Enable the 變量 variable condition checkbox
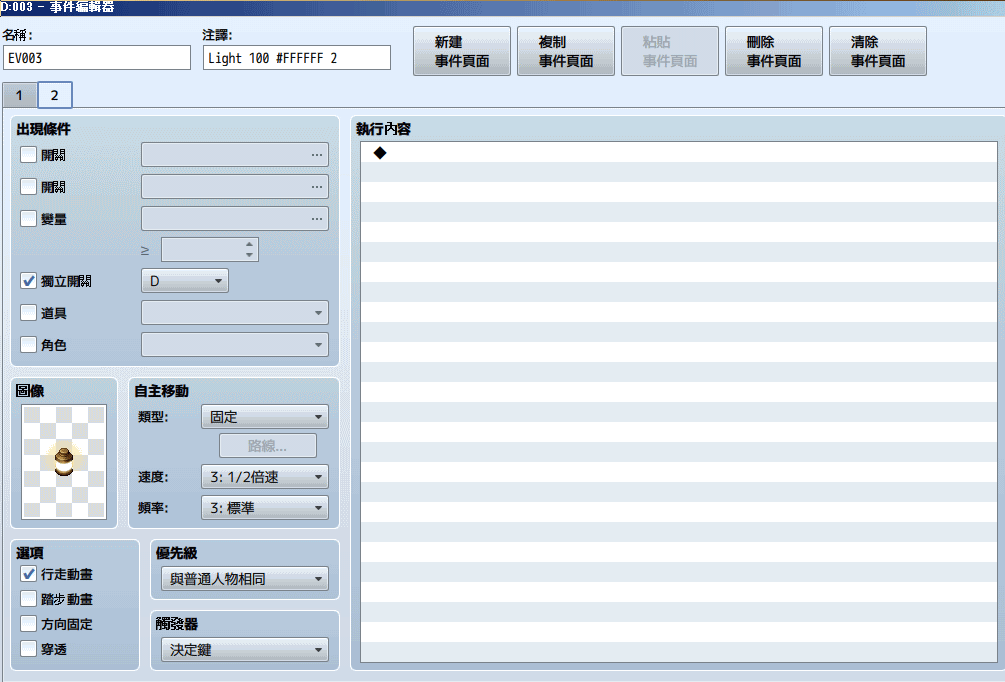This screenshot has width=1005, height=682. 28,219
